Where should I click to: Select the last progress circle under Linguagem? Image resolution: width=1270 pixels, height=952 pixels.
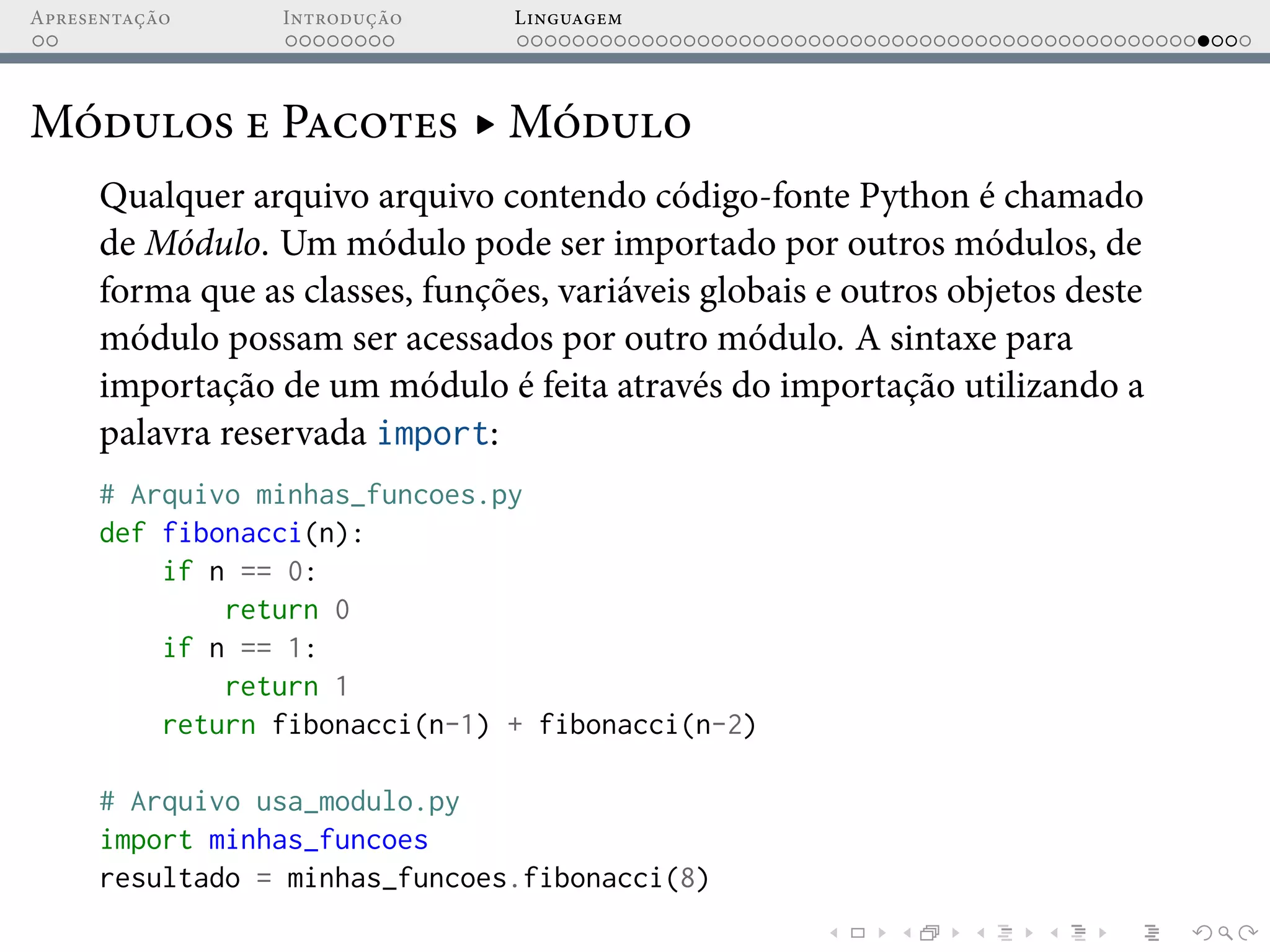1245,41
